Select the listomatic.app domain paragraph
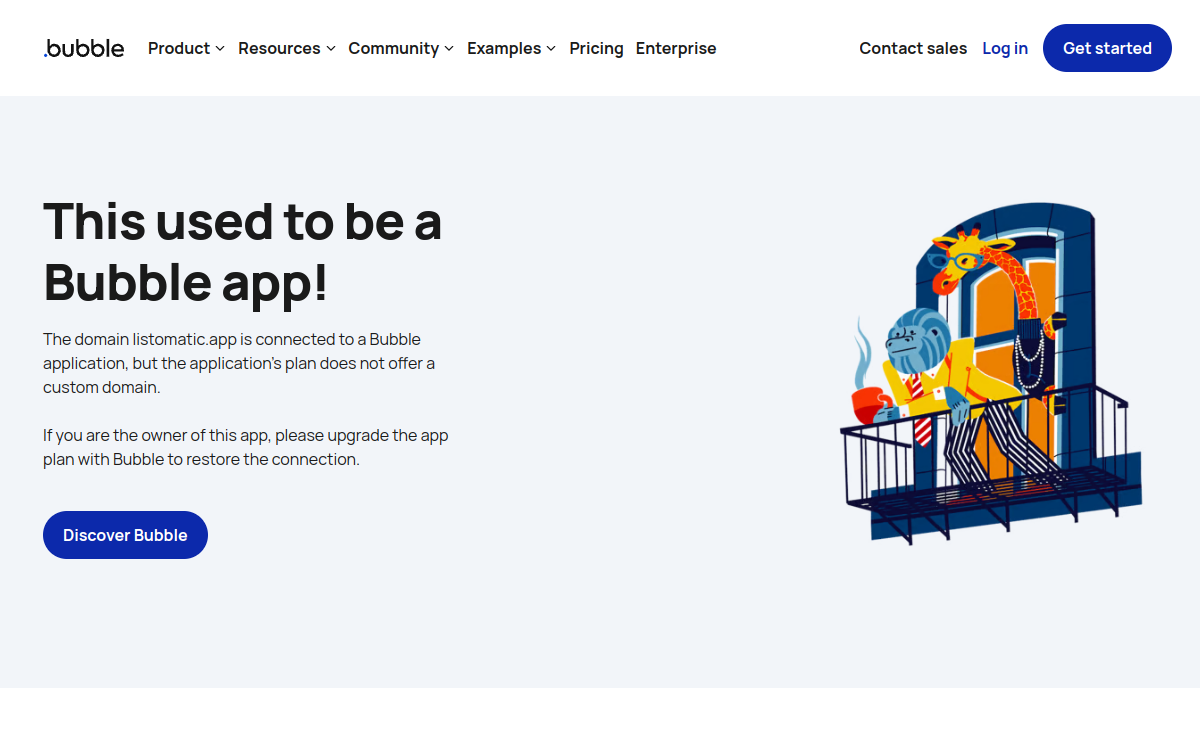 point(240,363)
